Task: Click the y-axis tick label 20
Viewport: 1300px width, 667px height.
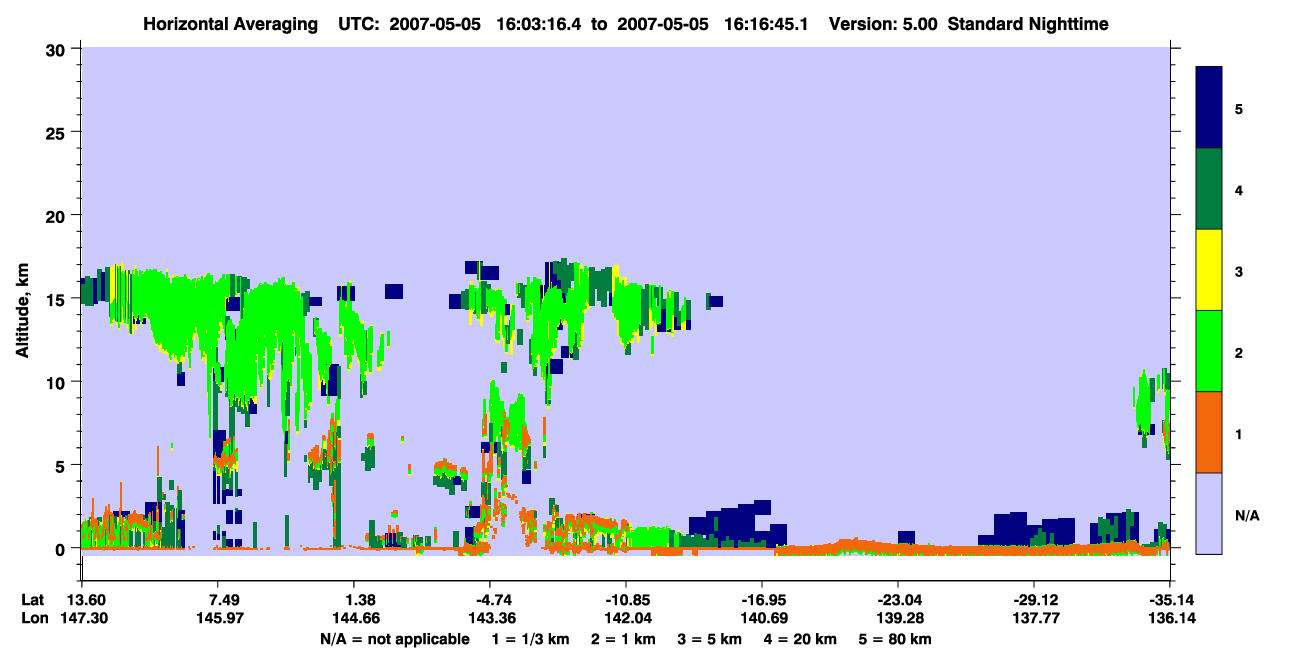Action: point(58,216)
